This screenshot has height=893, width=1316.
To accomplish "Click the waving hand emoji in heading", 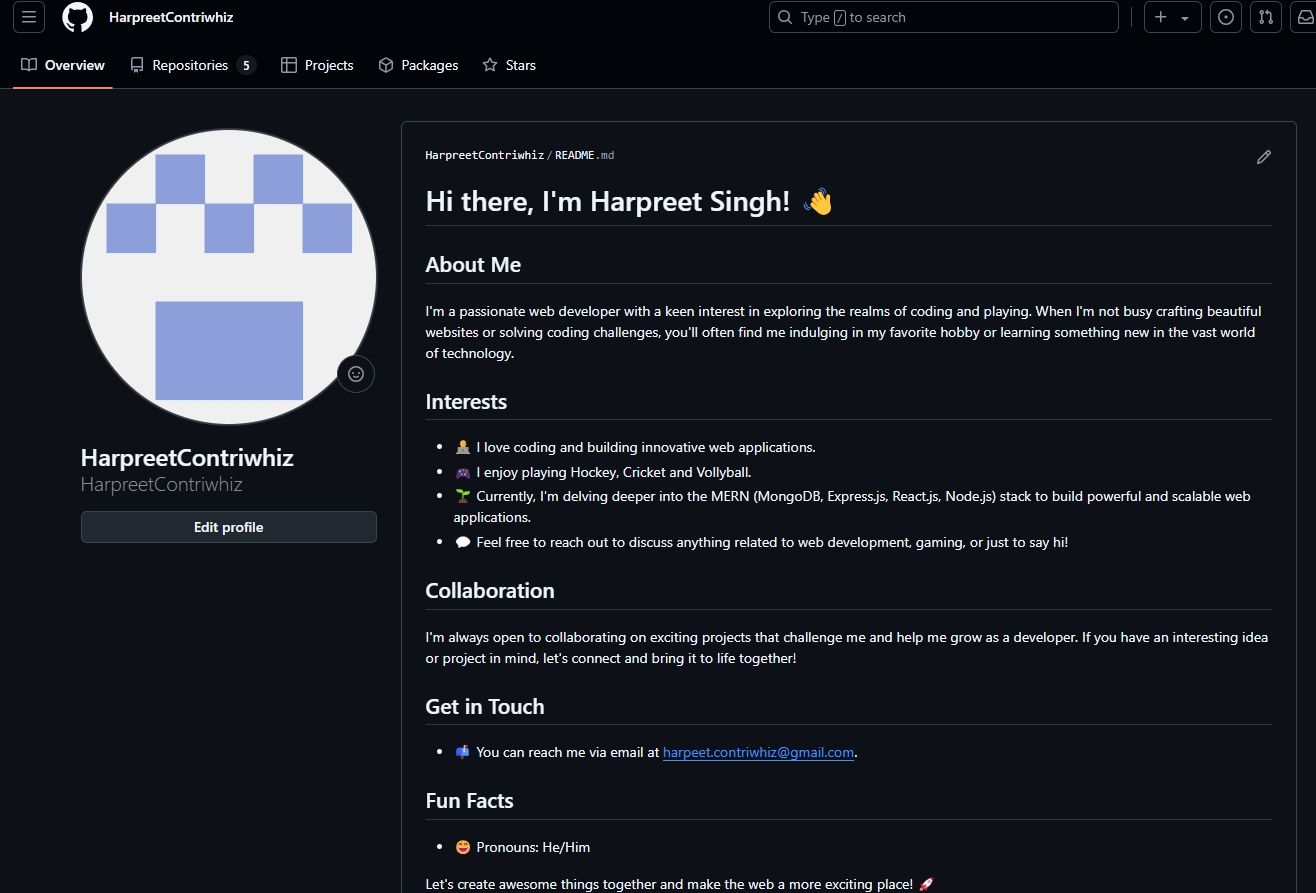I will (819, 201).
